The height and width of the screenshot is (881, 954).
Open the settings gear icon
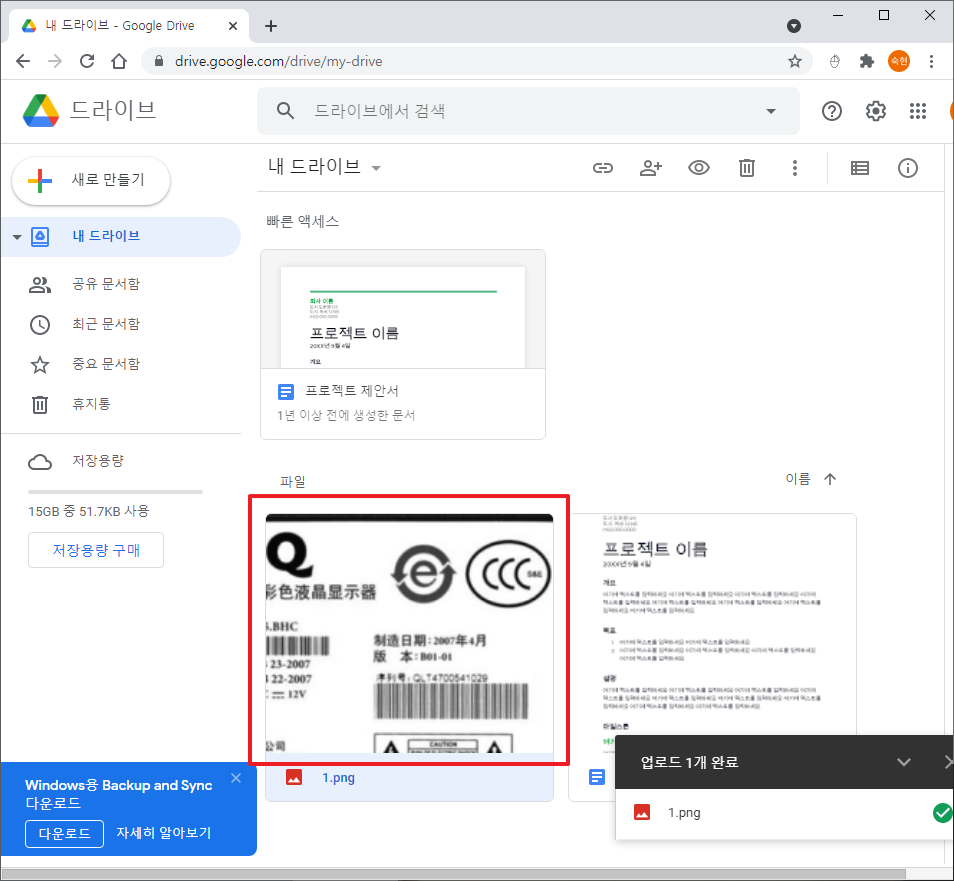876,111
